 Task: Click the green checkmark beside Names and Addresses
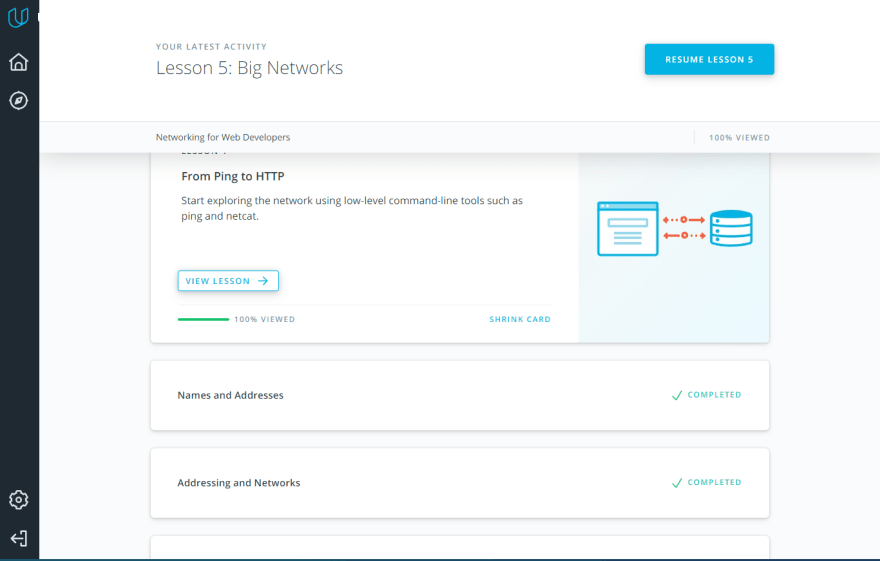click(x=677, y=396)
